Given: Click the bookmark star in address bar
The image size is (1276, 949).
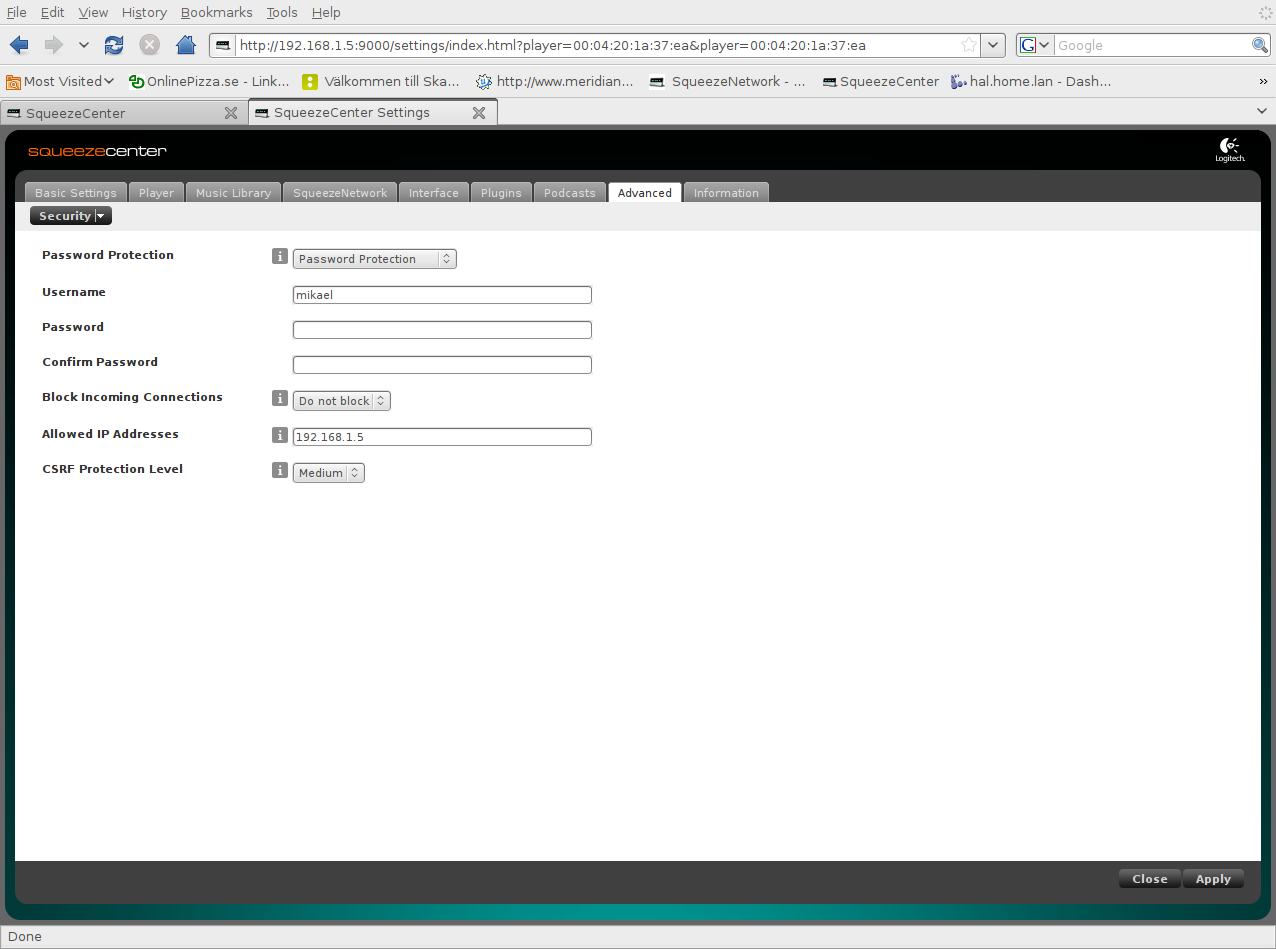Looking at the screenshot, I should tap(968, 45).
